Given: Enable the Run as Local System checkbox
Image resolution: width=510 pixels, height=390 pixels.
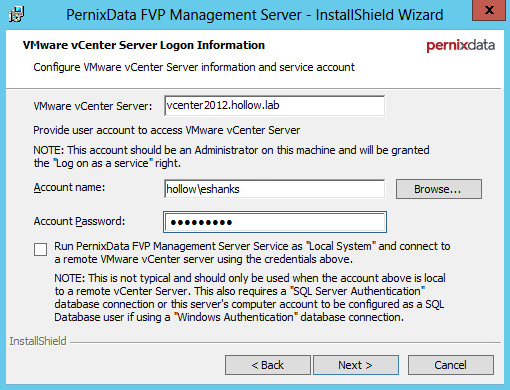Looking at the screenshot, I should (x=40, y=249).
